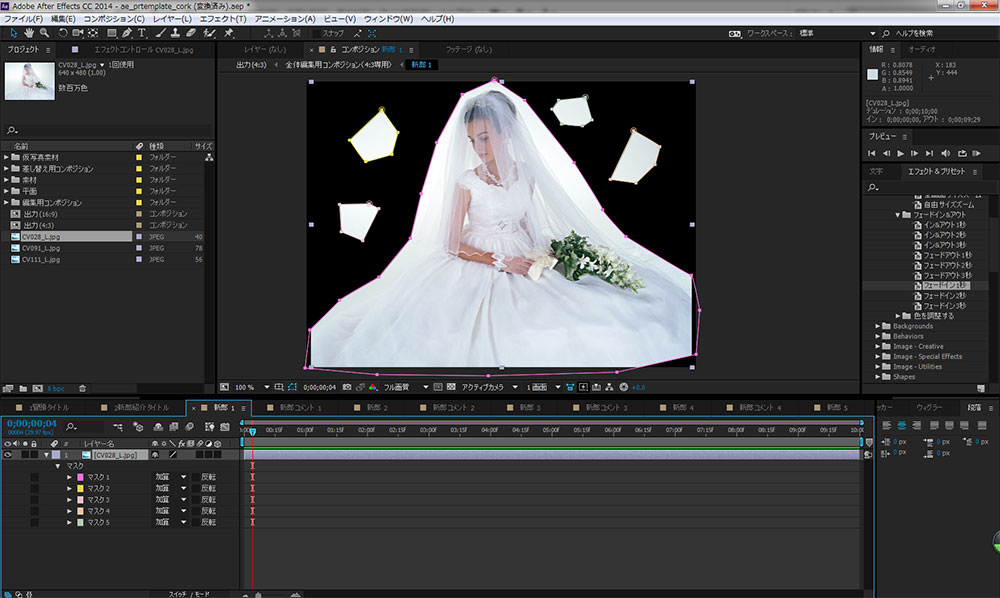Image resolution: width=1000 pixels, height=598 pixels.
Task: Toggle the スナップ snapping checkbox
Action: 315,33
